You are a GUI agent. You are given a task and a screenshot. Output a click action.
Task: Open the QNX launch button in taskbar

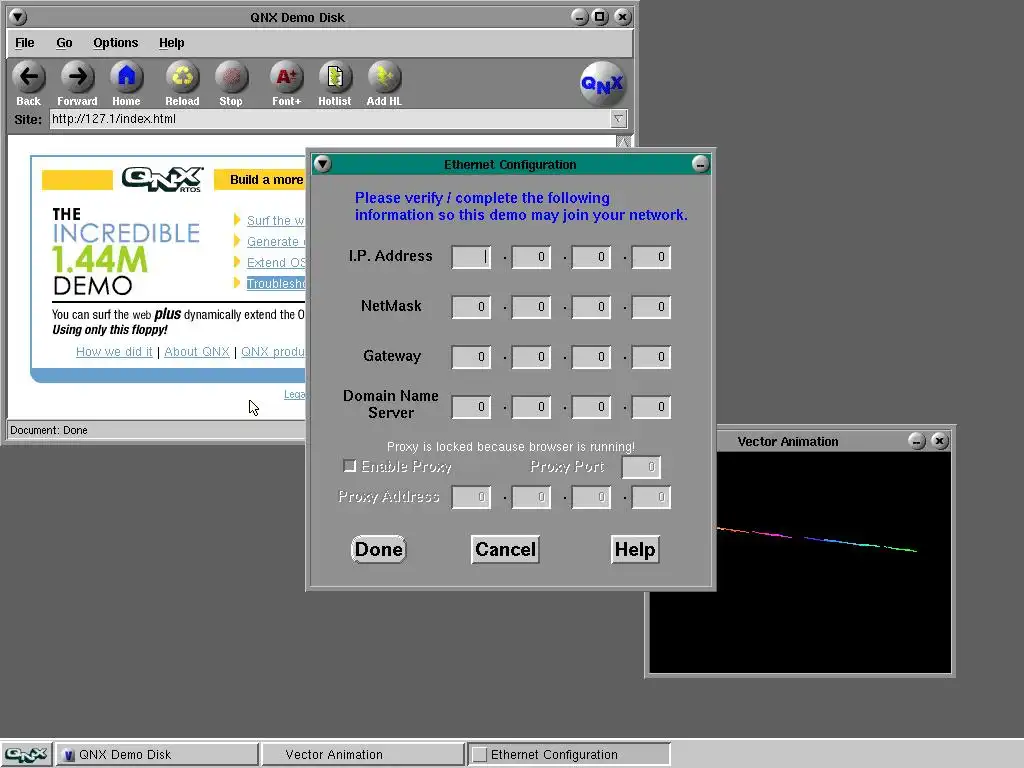[26, 754]
